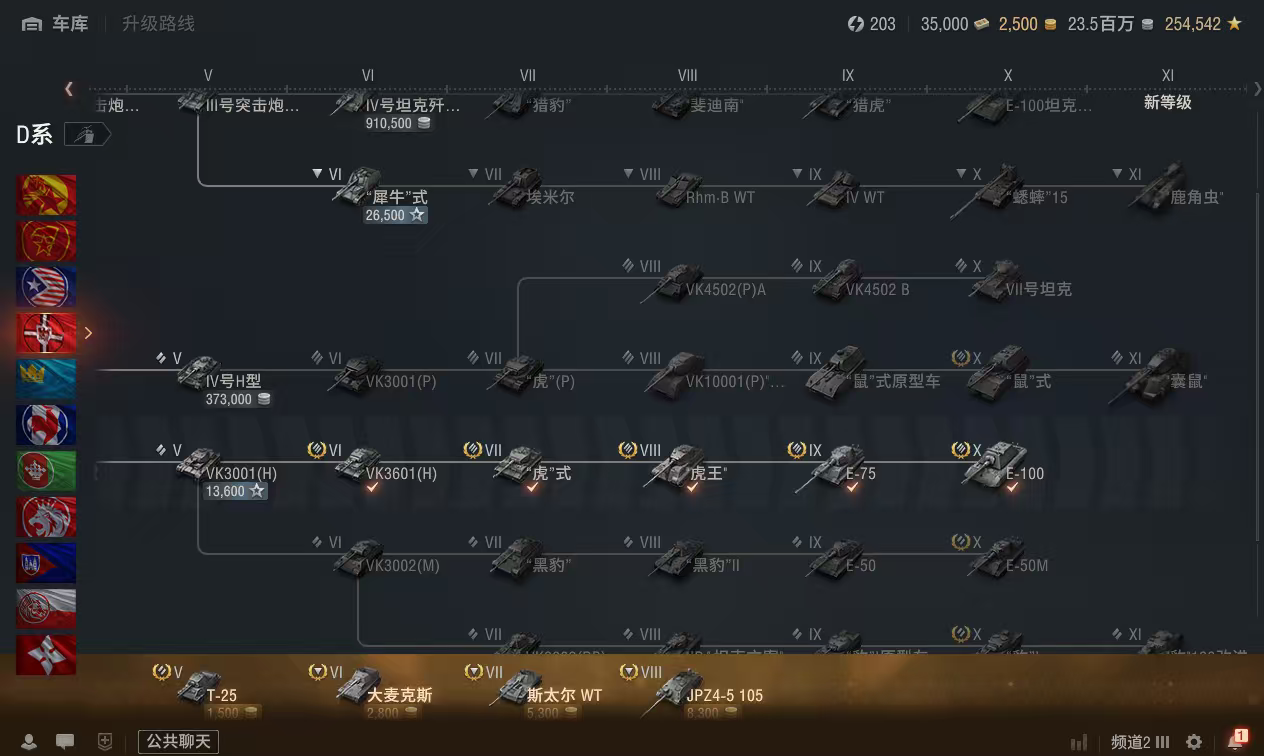This screenshot has height=756, width=1264.
Task: Open the garage via 车库 icon
Action: coord(32,24)
